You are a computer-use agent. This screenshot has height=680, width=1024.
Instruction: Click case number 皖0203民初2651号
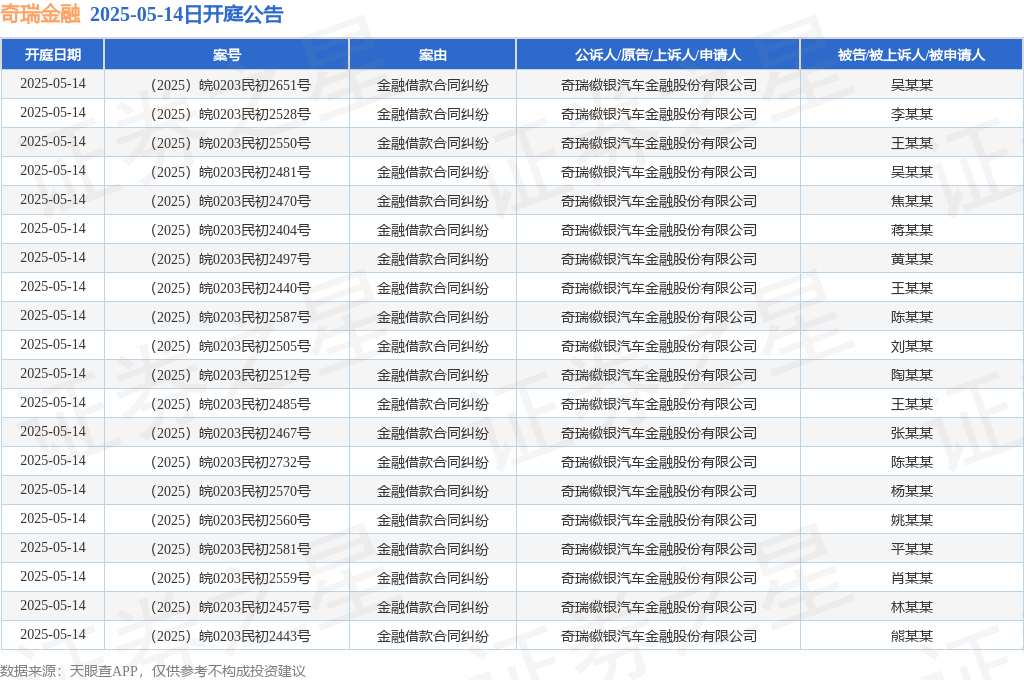pyautogui.click(x=231, y=85)
